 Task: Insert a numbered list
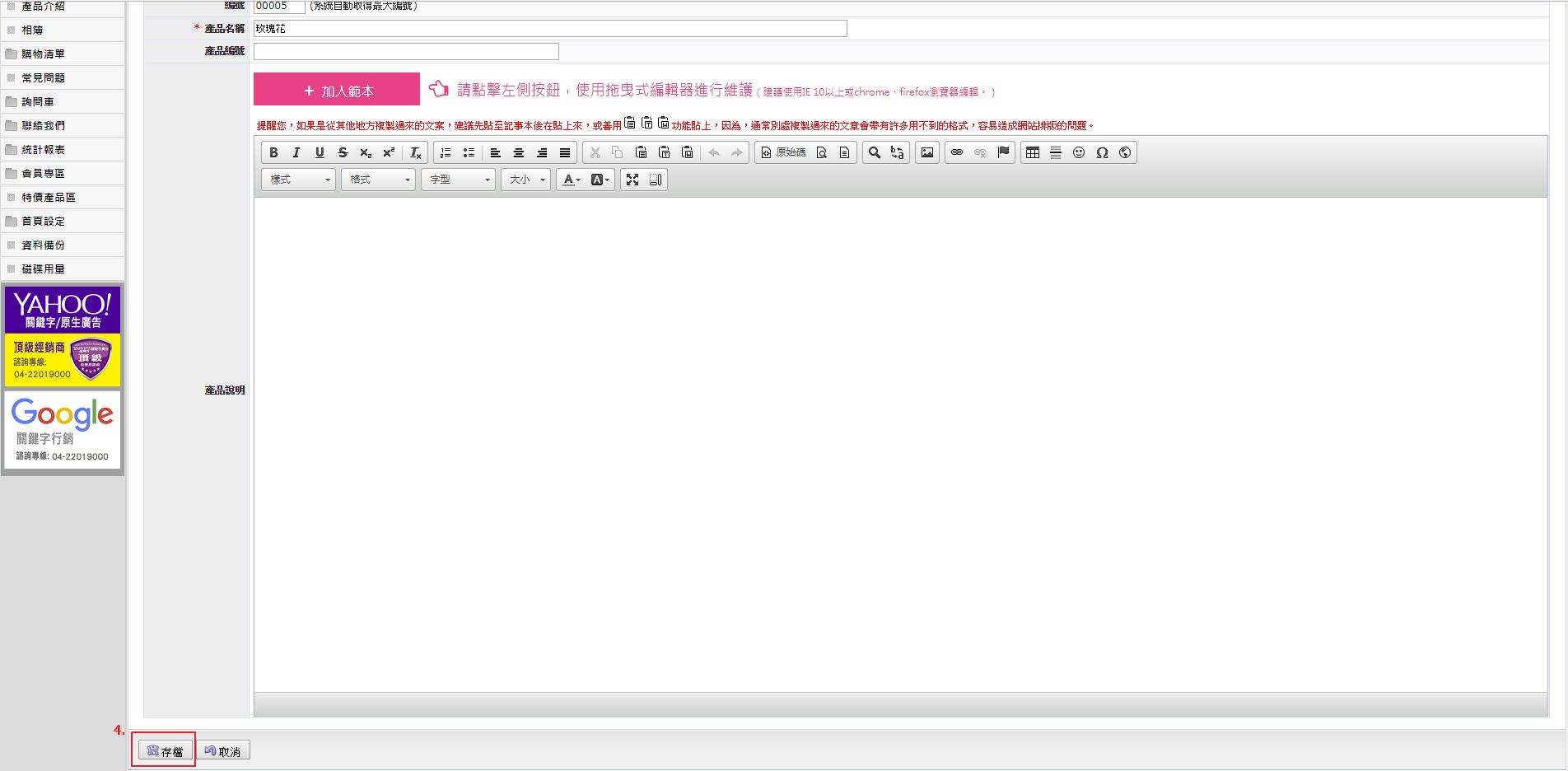point(446,152)
